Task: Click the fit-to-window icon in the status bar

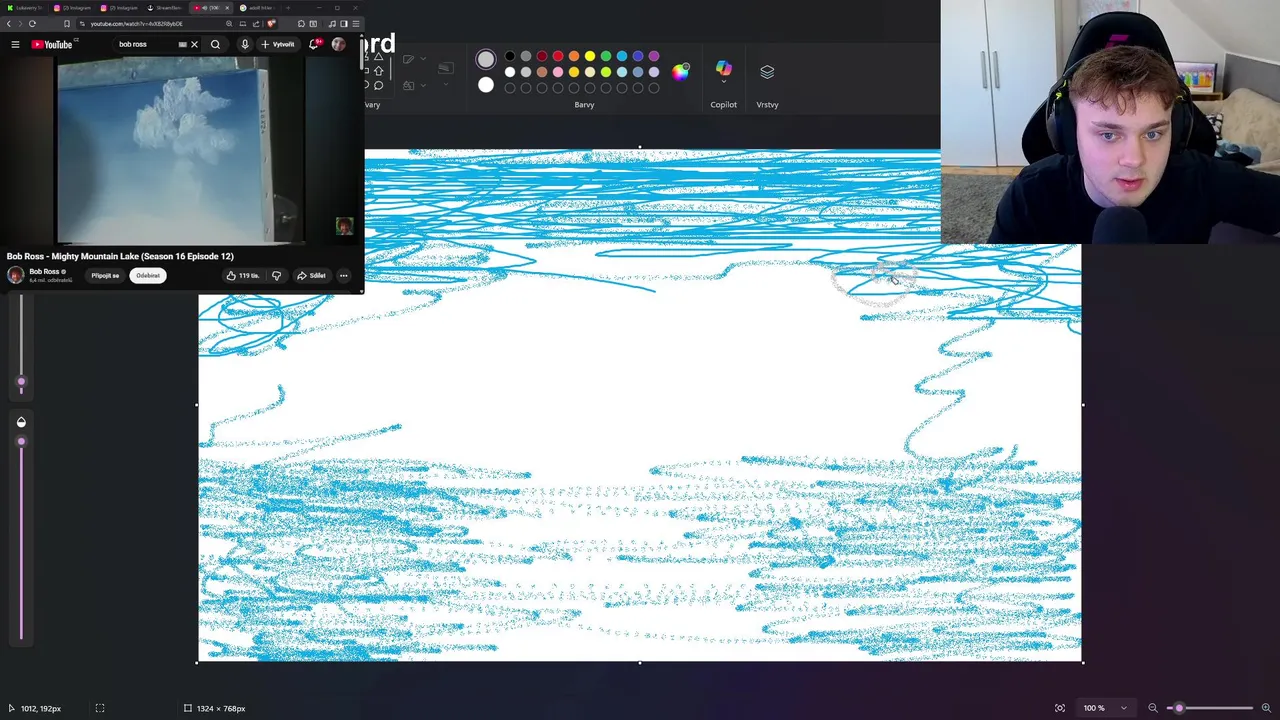Action: (x=1059, y=708)
